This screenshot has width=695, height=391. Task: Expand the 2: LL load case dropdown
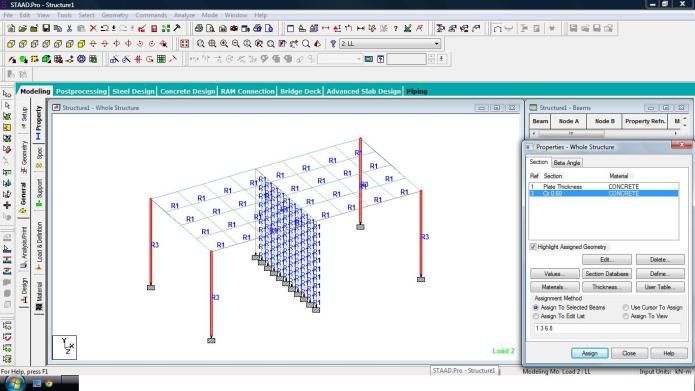(437, 43)
